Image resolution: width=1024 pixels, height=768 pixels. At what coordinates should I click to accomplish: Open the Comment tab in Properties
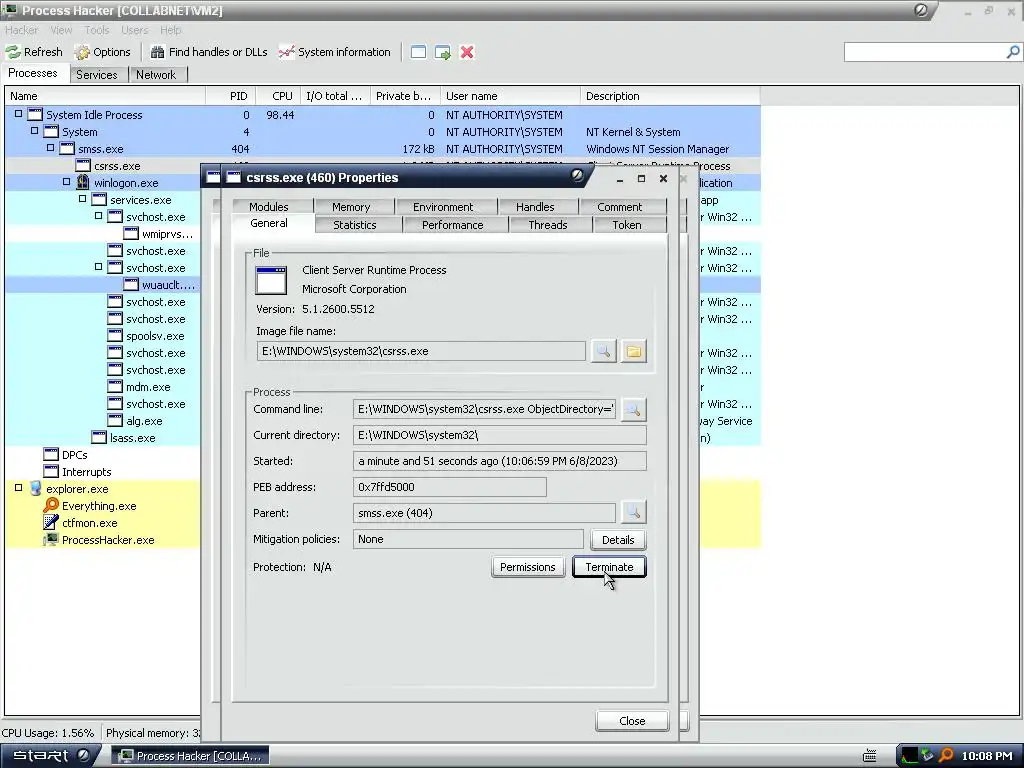pos(620,207)
